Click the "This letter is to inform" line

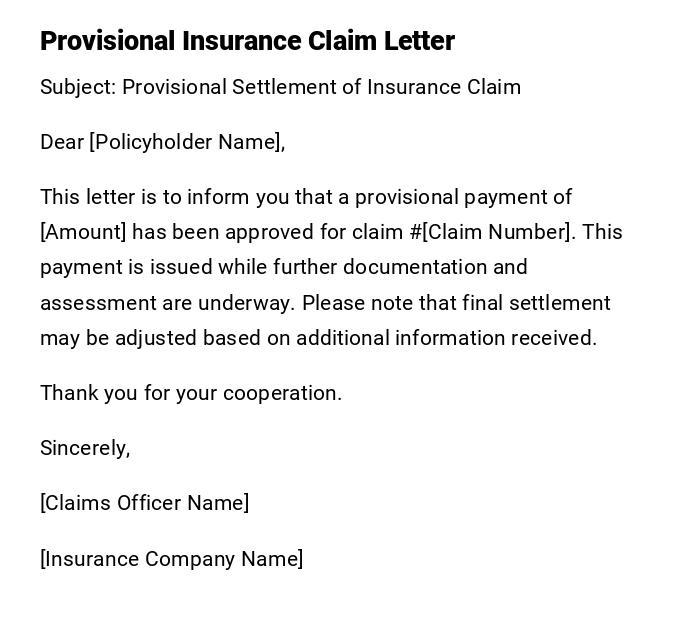click(x=145, y=197)
